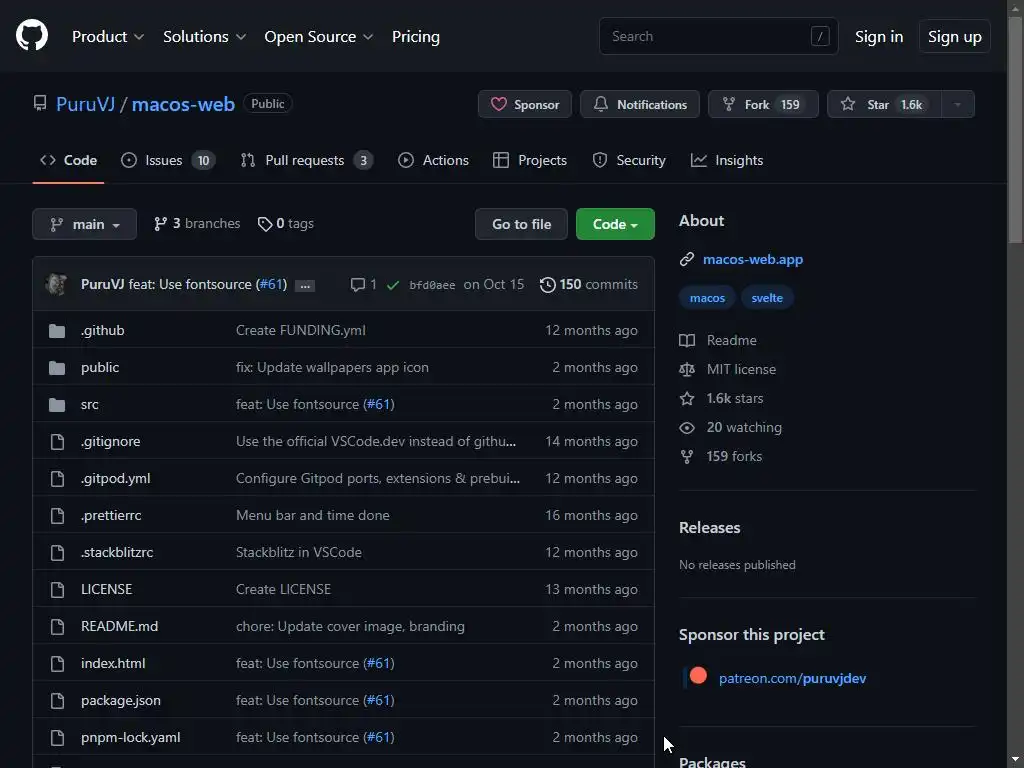Focus the Search input field
Viewport: 1024px width, 768px height.
tap(718, 37)
